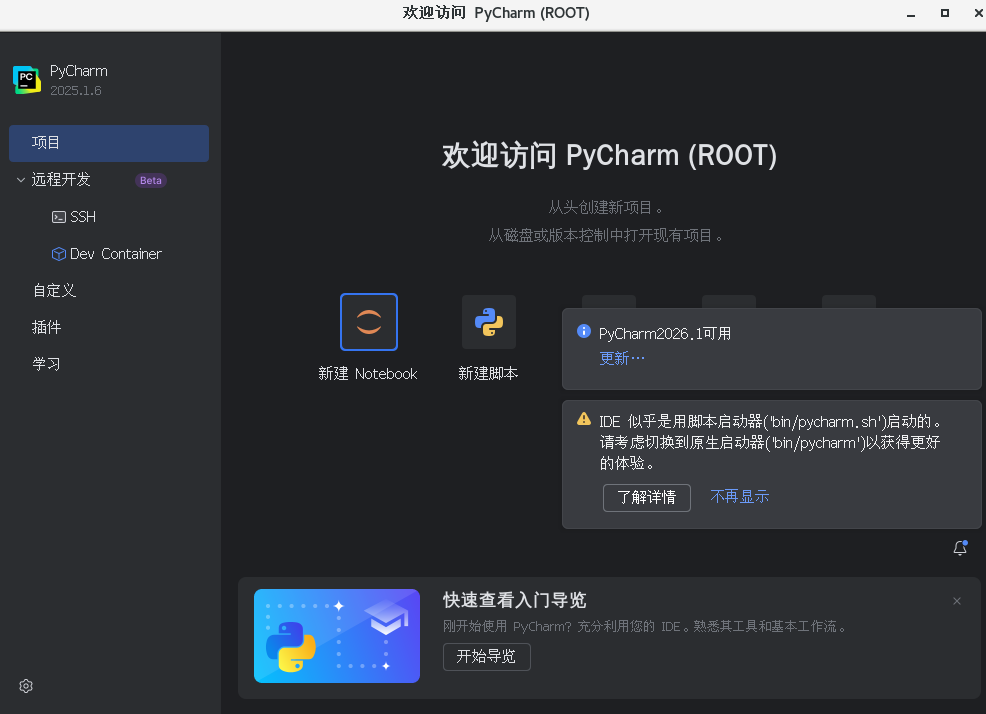Open the notifications bell icon
The width and height of the screenshot is (986, 714).
click(x=960, y=548)
